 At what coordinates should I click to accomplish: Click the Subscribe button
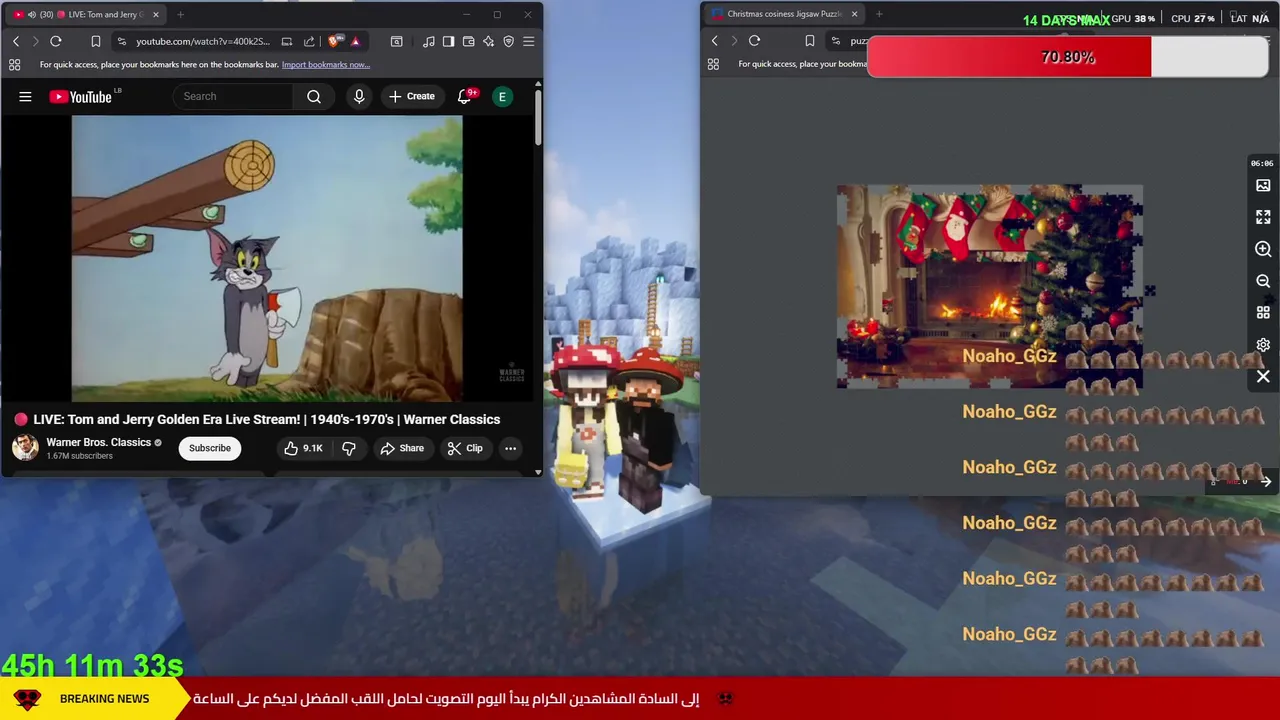pyautogui.click(x=210, y=448)
